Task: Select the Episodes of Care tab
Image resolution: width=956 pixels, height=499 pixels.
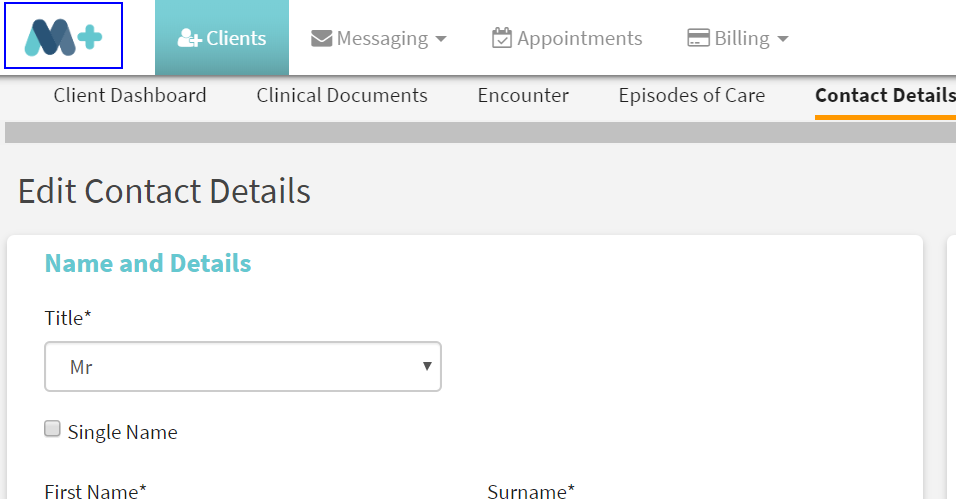Action: click(692, 96)
